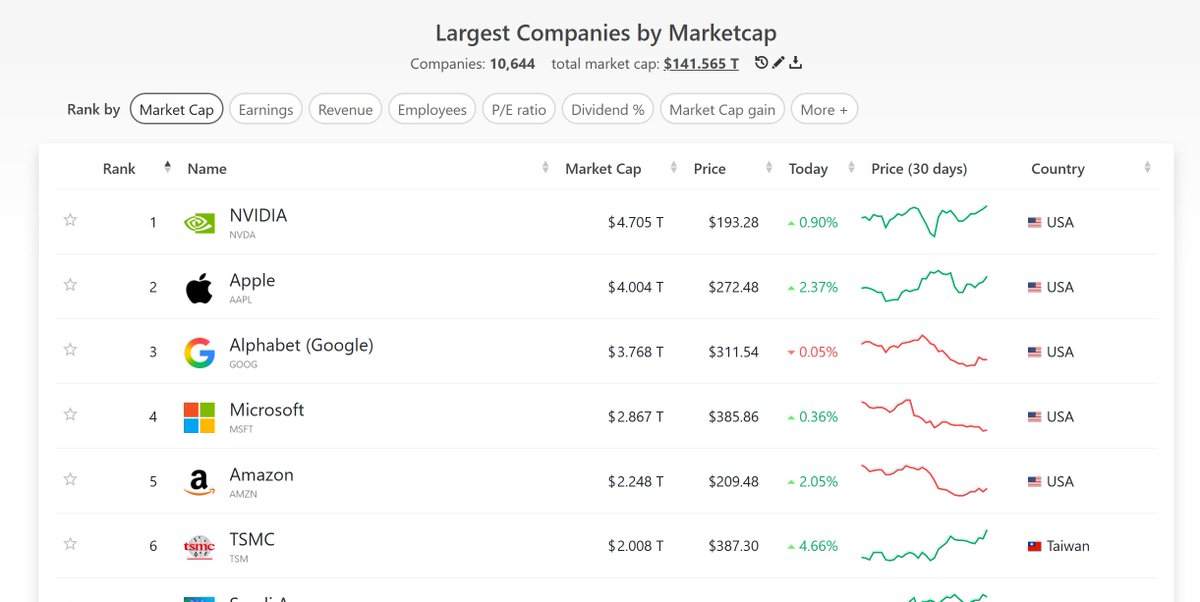Click the USA flag in Amazon row
1200x602 pixels.
click(x=1035, y=483)
